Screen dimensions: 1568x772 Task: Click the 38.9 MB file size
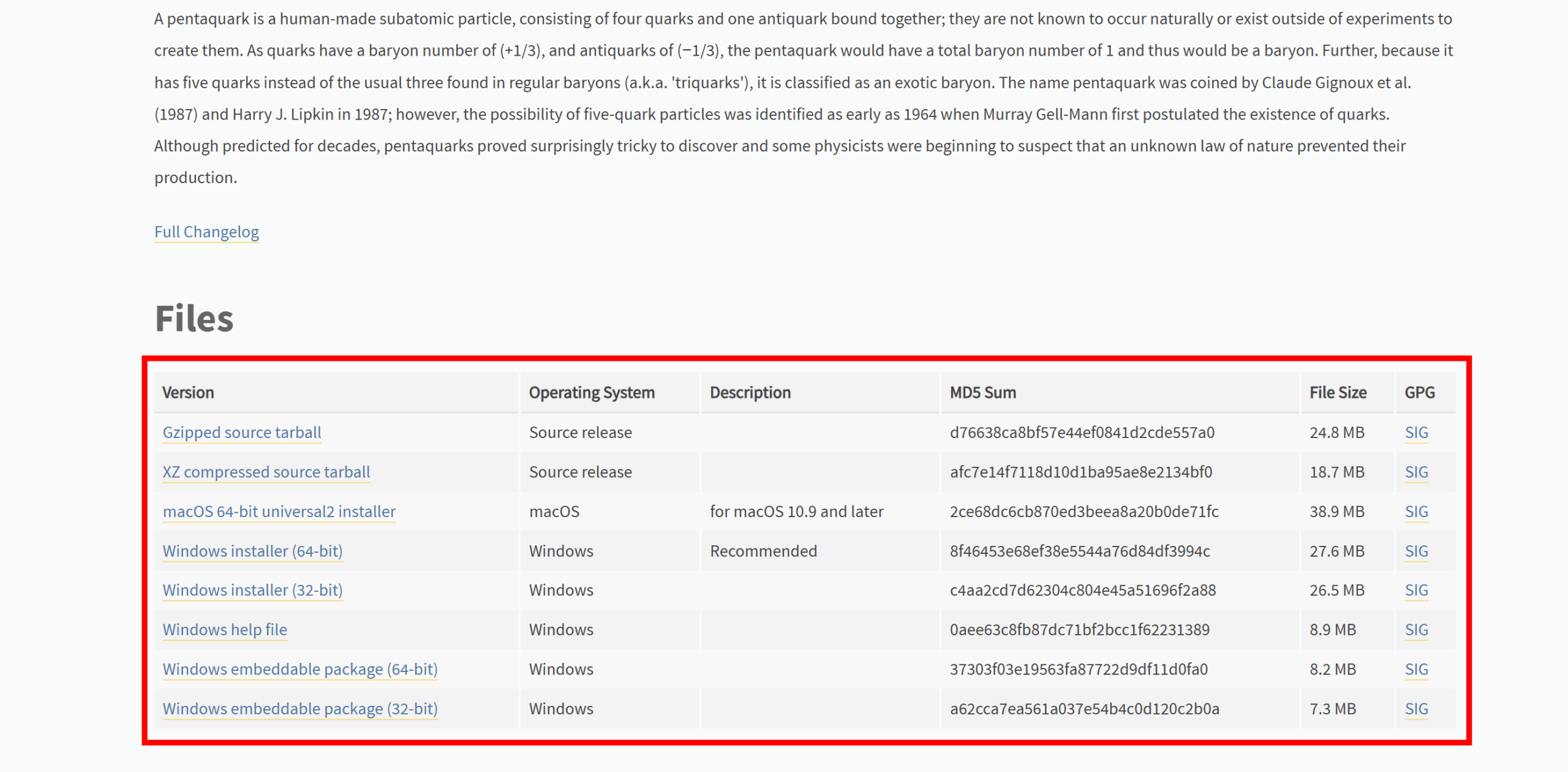click(x=1337, y=512)
